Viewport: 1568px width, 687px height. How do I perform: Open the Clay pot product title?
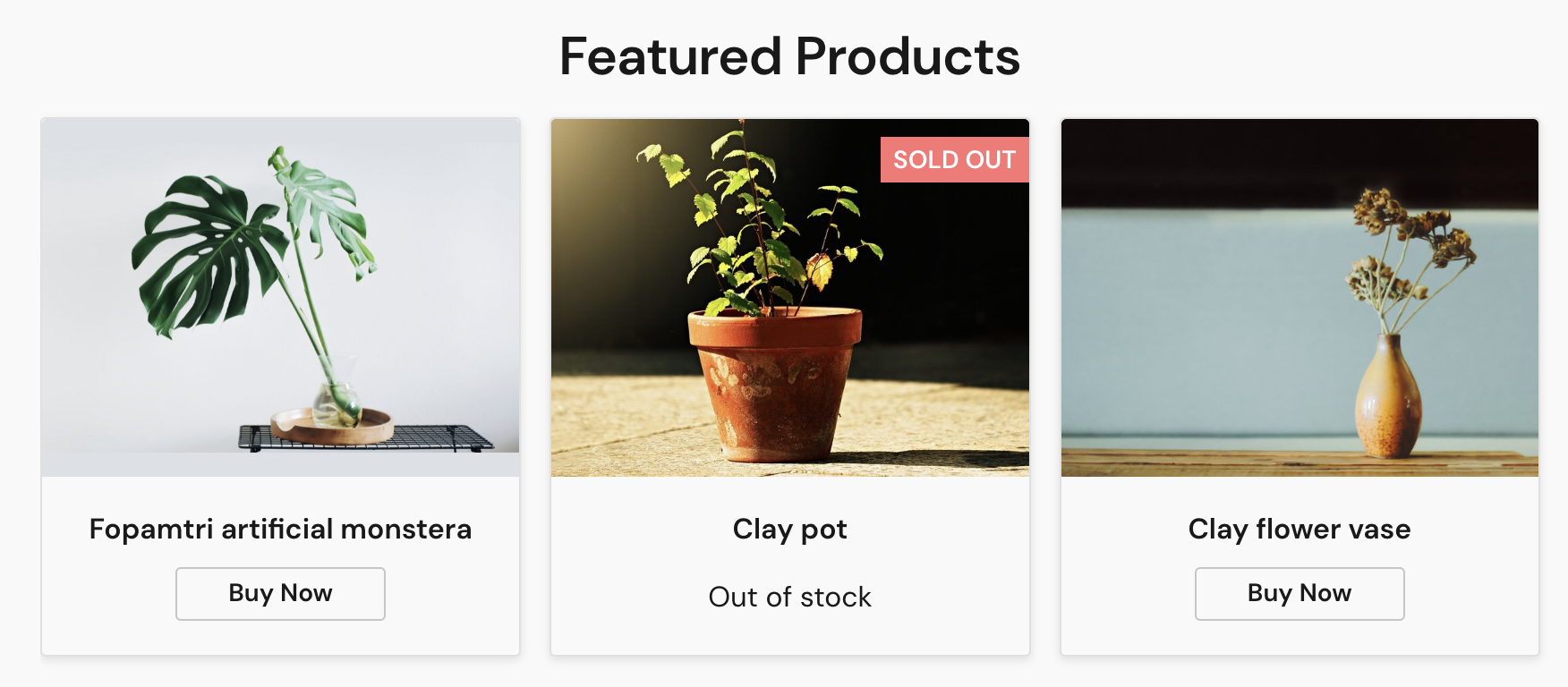coord(789,529)
